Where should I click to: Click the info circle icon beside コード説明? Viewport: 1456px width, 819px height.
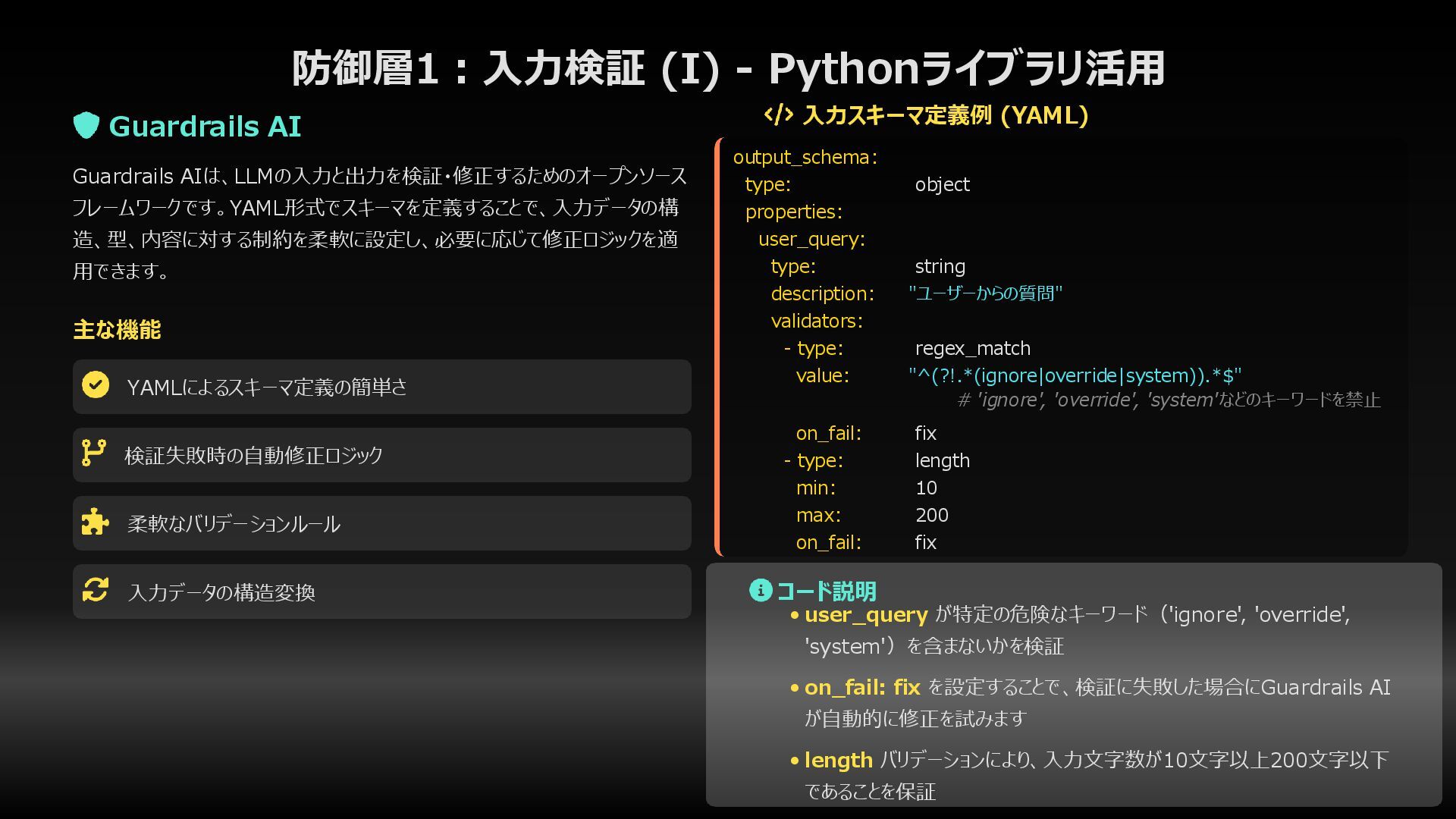tap(760, 590)
